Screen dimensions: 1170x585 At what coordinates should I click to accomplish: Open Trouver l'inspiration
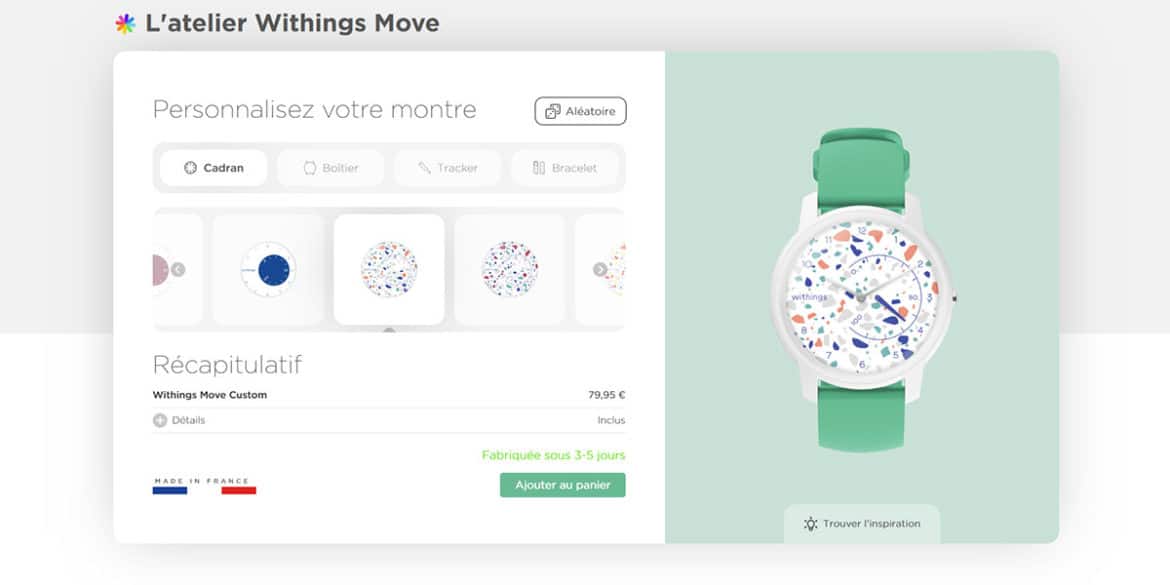[x=862, y=524]
